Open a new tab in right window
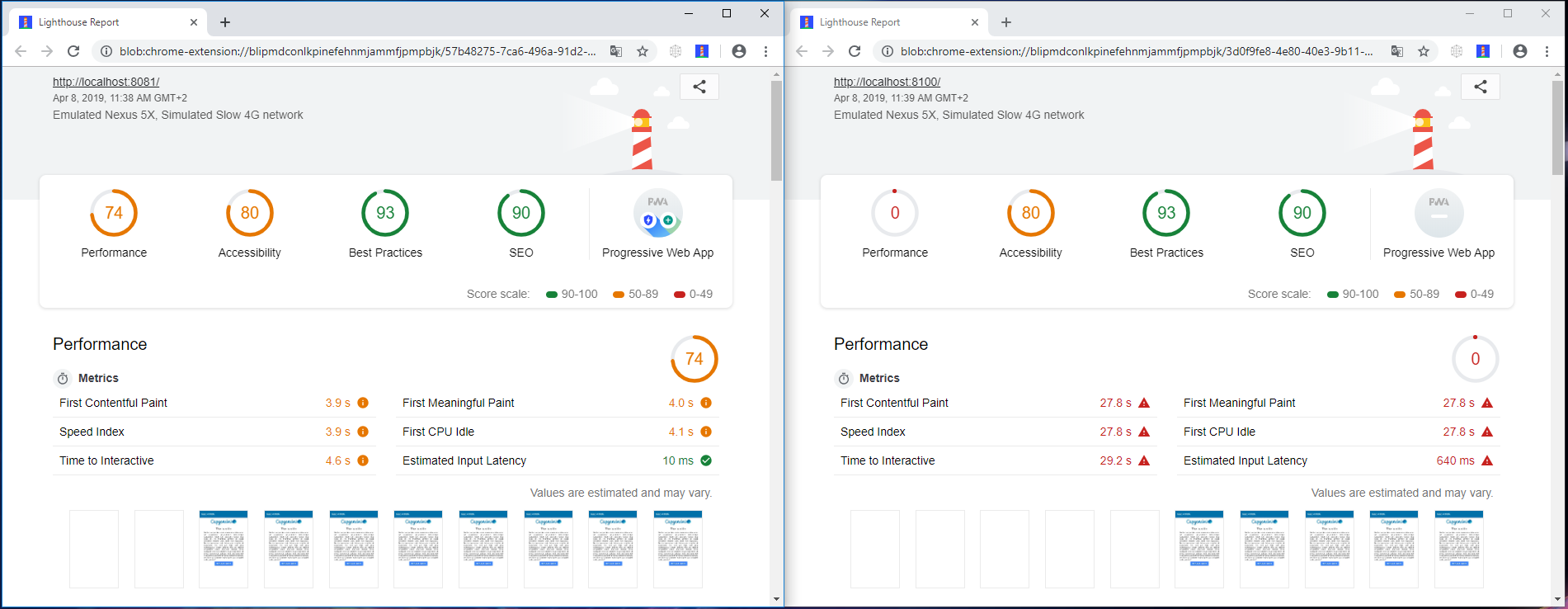 [1005, 22]
